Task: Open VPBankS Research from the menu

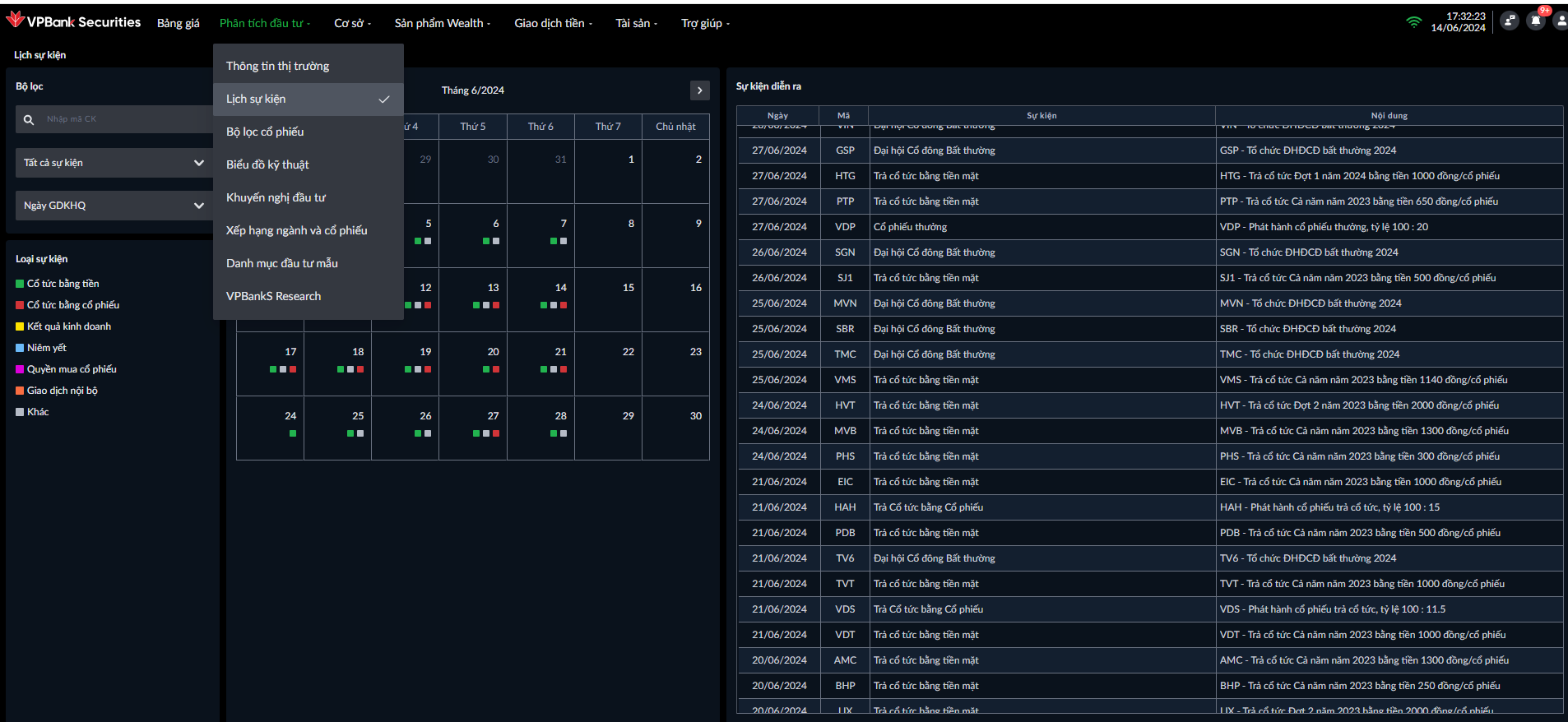Action: tap(273, 296)
